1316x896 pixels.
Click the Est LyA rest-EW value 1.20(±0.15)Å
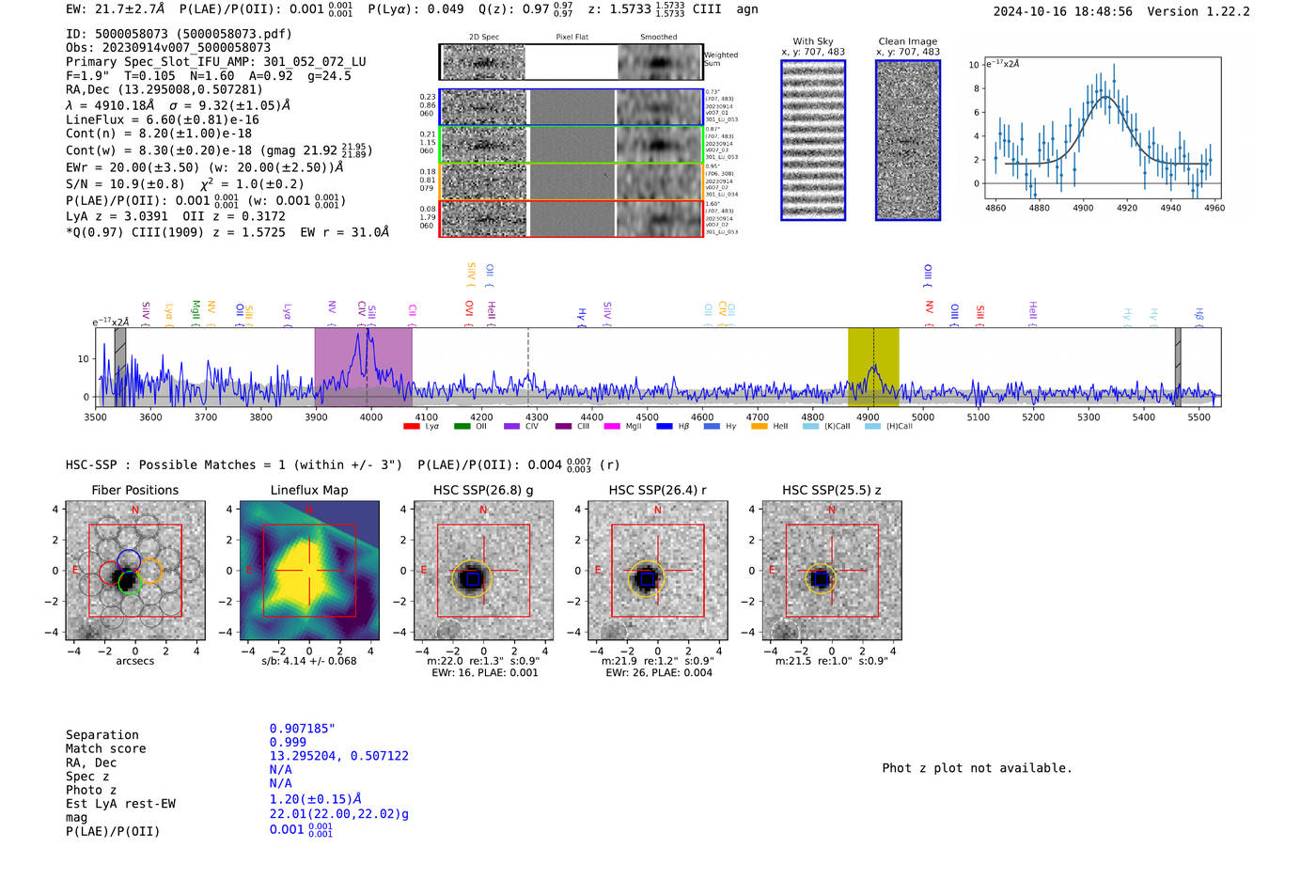coord(316,799)
